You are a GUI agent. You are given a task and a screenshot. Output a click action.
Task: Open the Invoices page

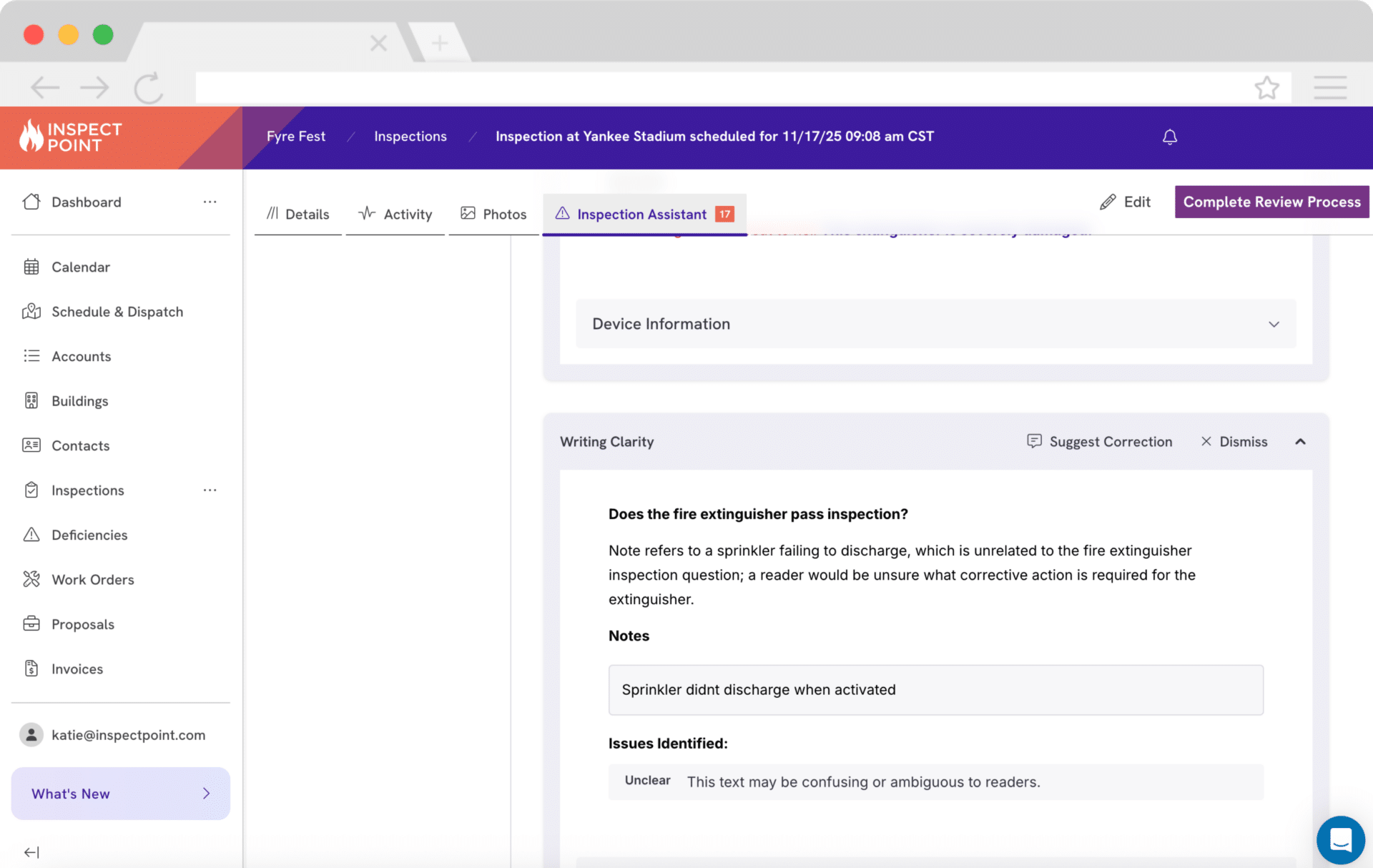tap(77, 669)
